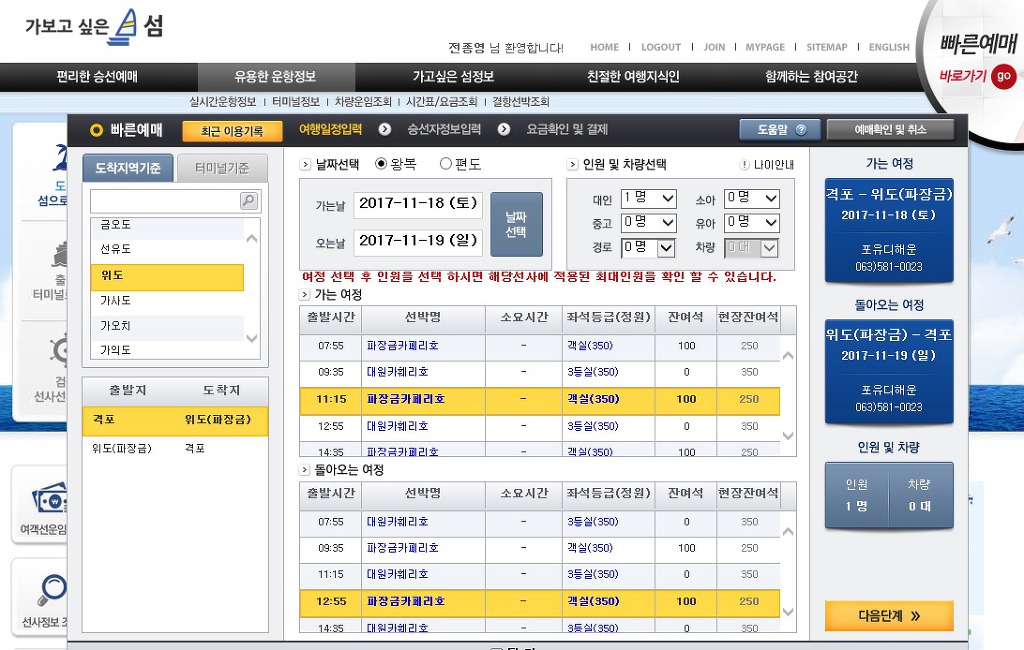Switch to the 터미널기준 tab

pos(222,168)
